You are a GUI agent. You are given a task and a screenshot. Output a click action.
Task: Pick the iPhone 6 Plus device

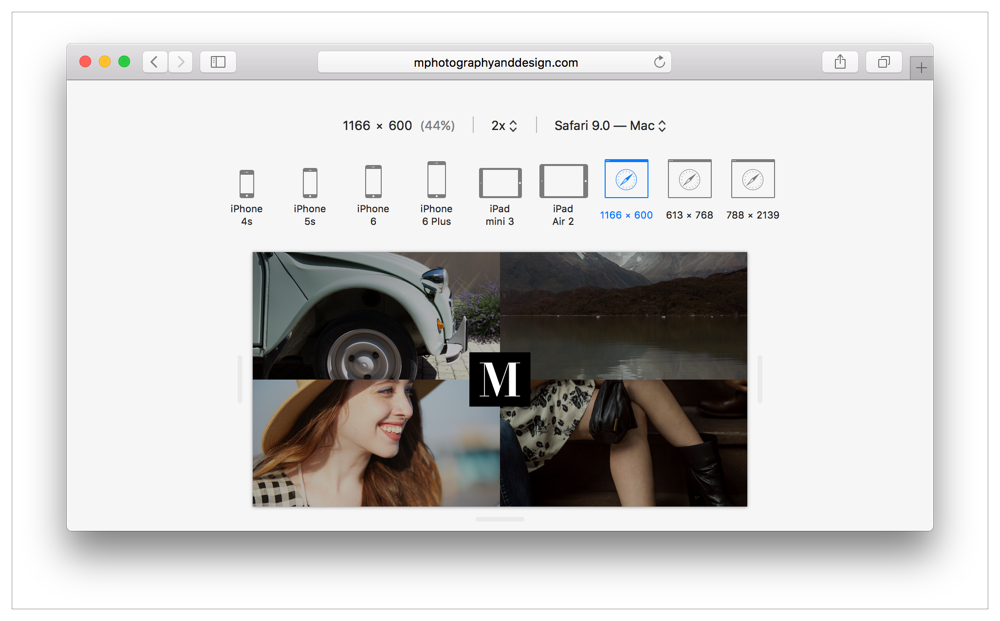click(x=436, y=181)
